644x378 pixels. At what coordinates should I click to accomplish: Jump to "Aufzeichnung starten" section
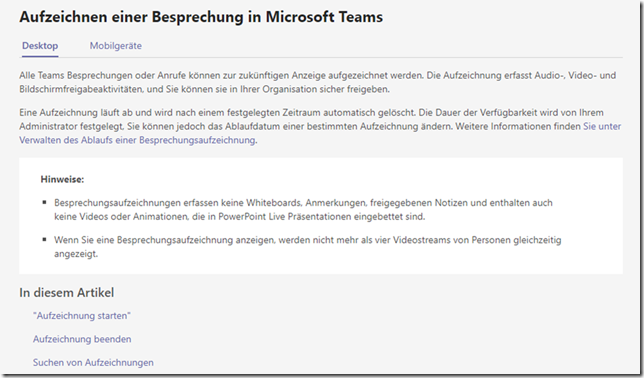[82, 316]
